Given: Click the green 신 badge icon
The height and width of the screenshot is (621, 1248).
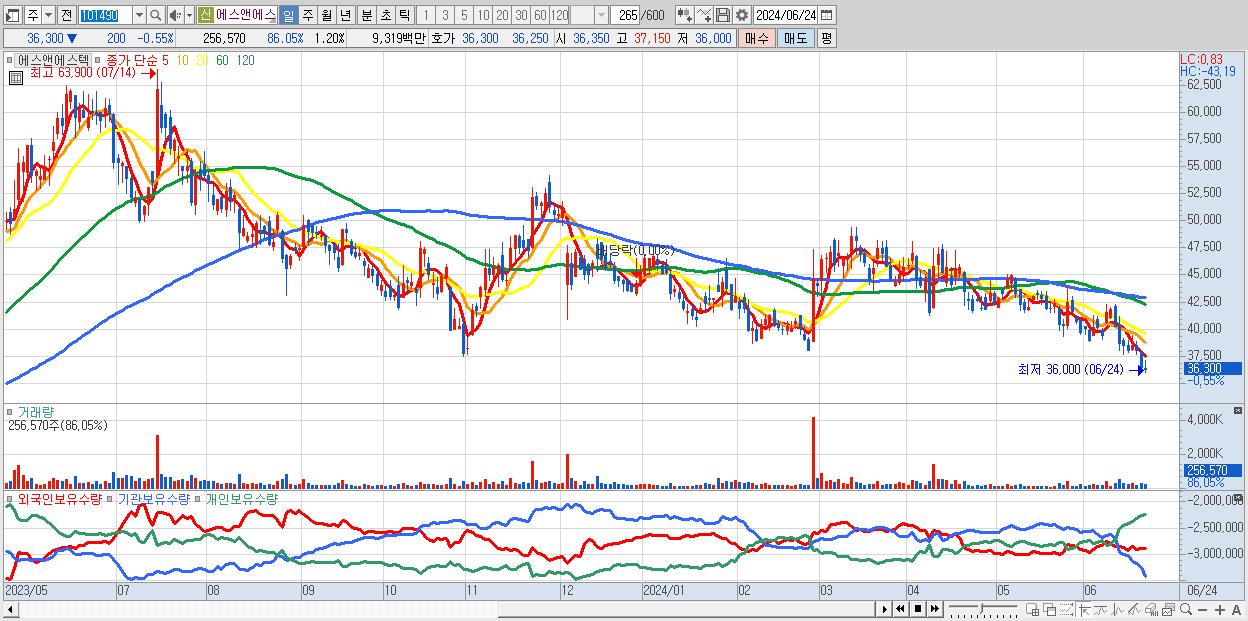Looking at the screenshot, I should click(x=205, y=16).
